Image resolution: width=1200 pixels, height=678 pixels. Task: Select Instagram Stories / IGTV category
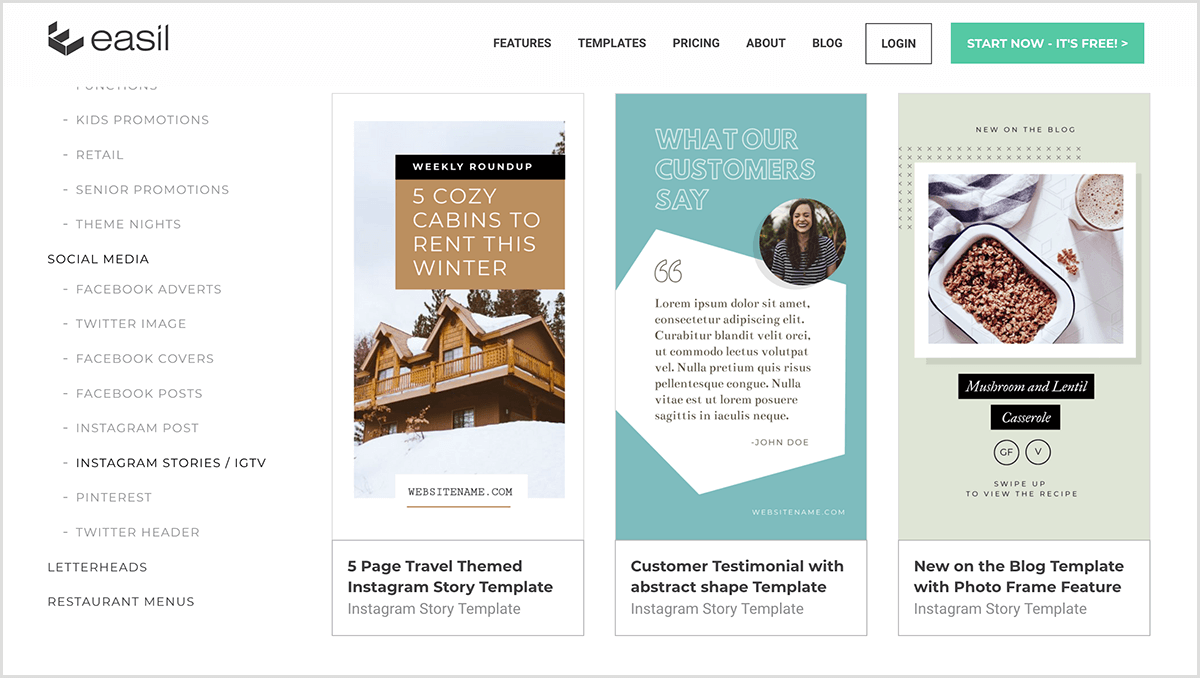(171, 463)
